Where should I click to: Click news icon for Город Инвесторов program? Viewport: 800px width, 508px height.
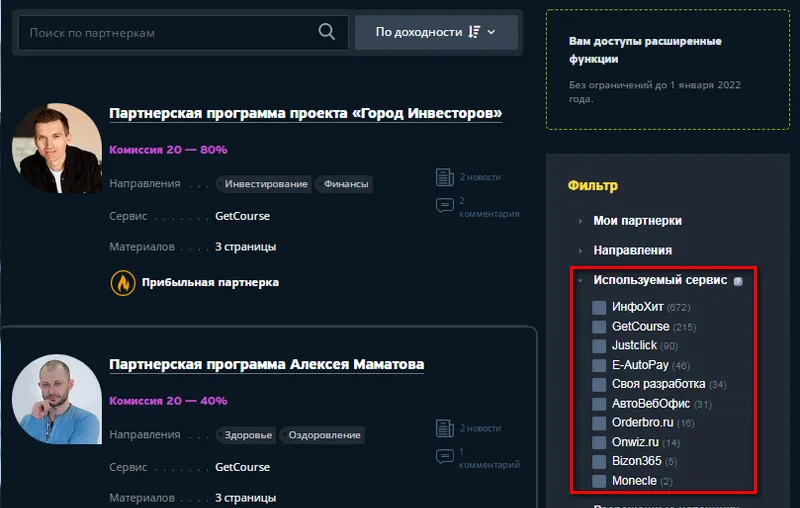pyautogui.click(x=445, y=177)
